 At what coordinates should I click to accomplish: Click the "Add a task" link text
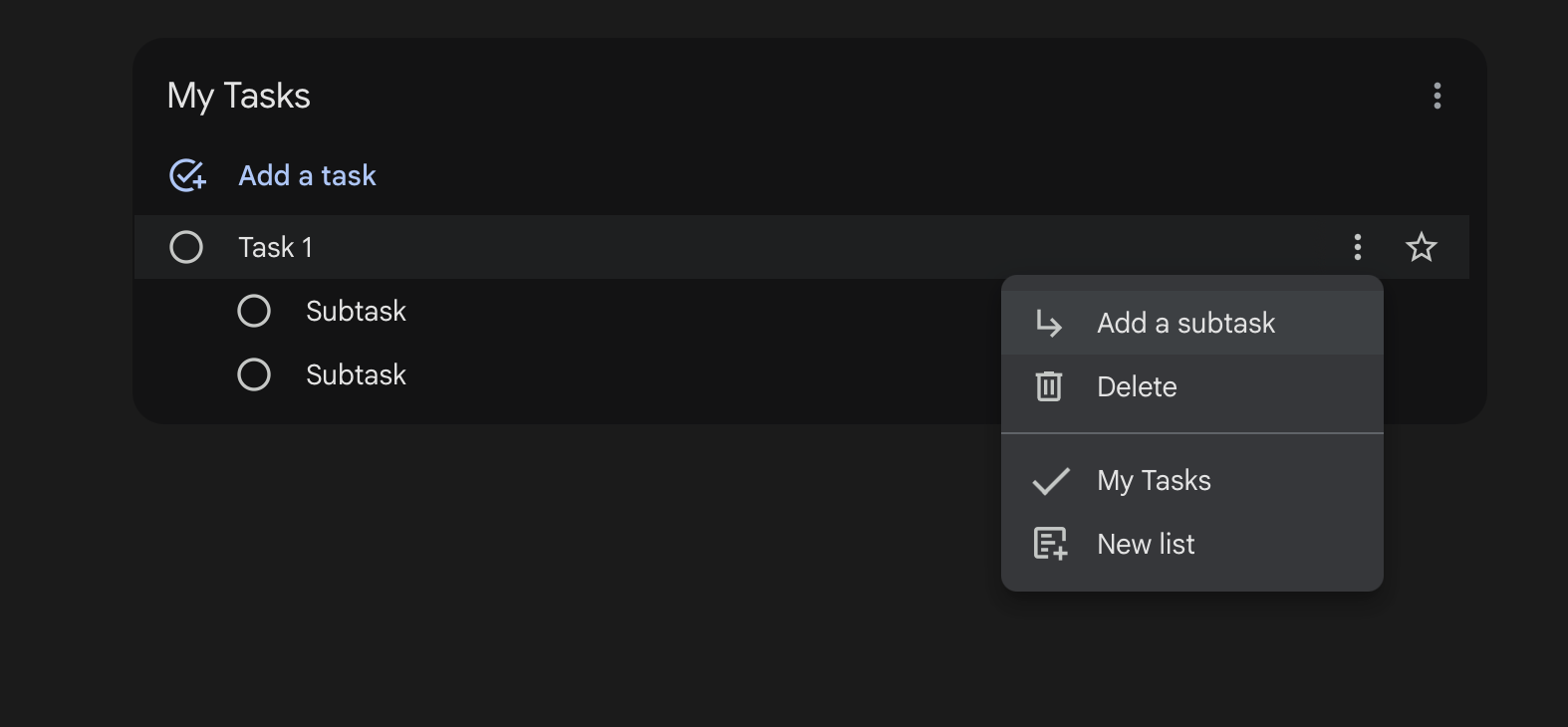[x=307, y=175]
